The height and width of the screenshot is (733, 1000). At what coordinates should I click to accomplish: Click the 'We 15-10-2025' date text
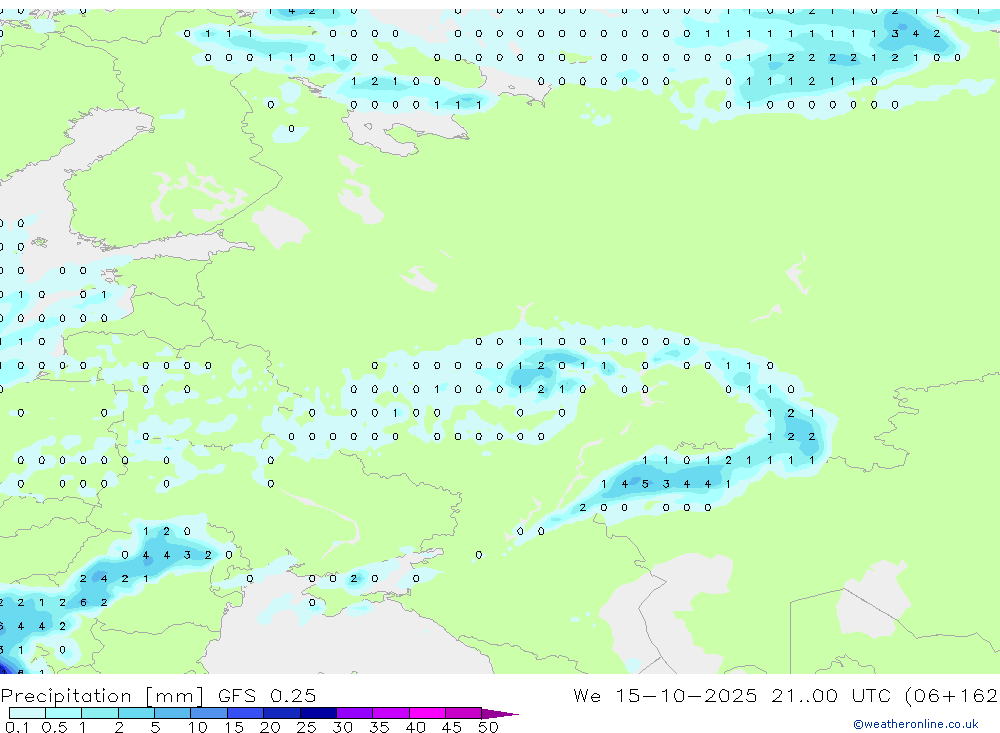665,695
